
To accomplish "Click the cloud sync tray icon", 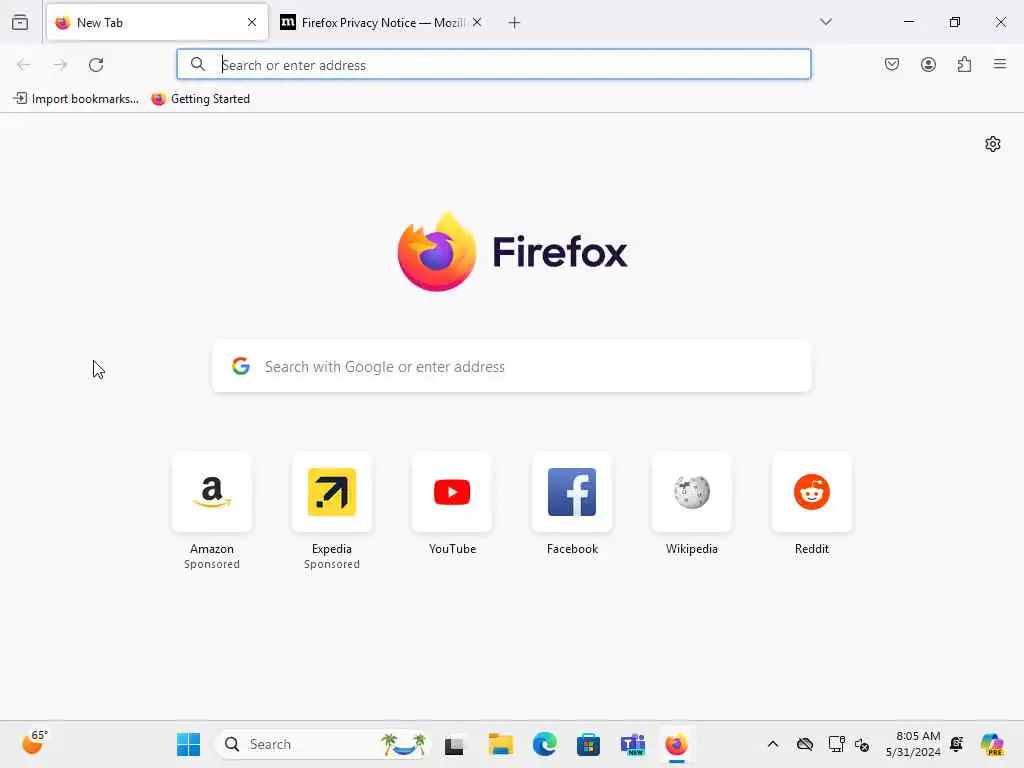I will [805, 744].
